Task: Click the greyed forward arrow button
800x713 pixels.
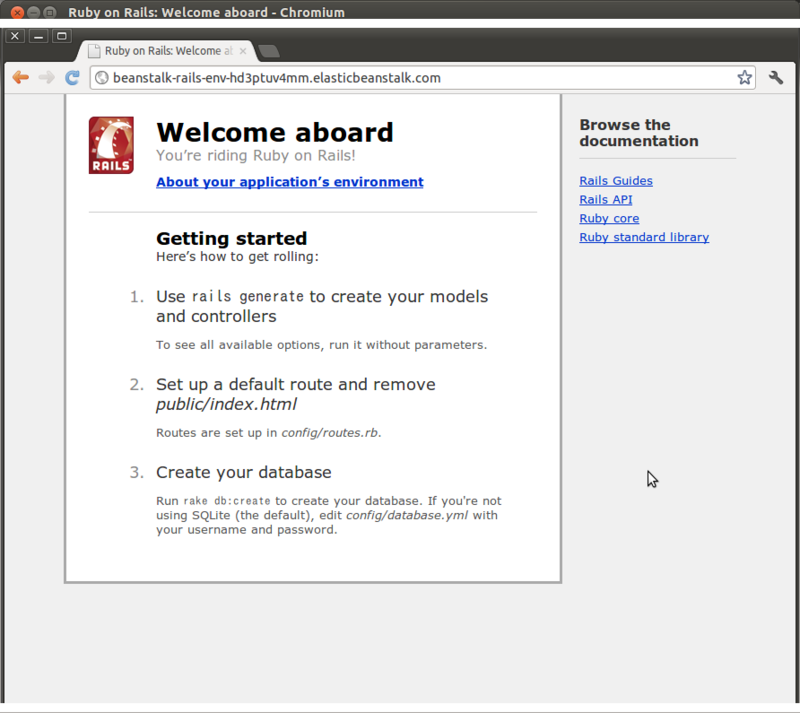Action: (x=46, y=78)
